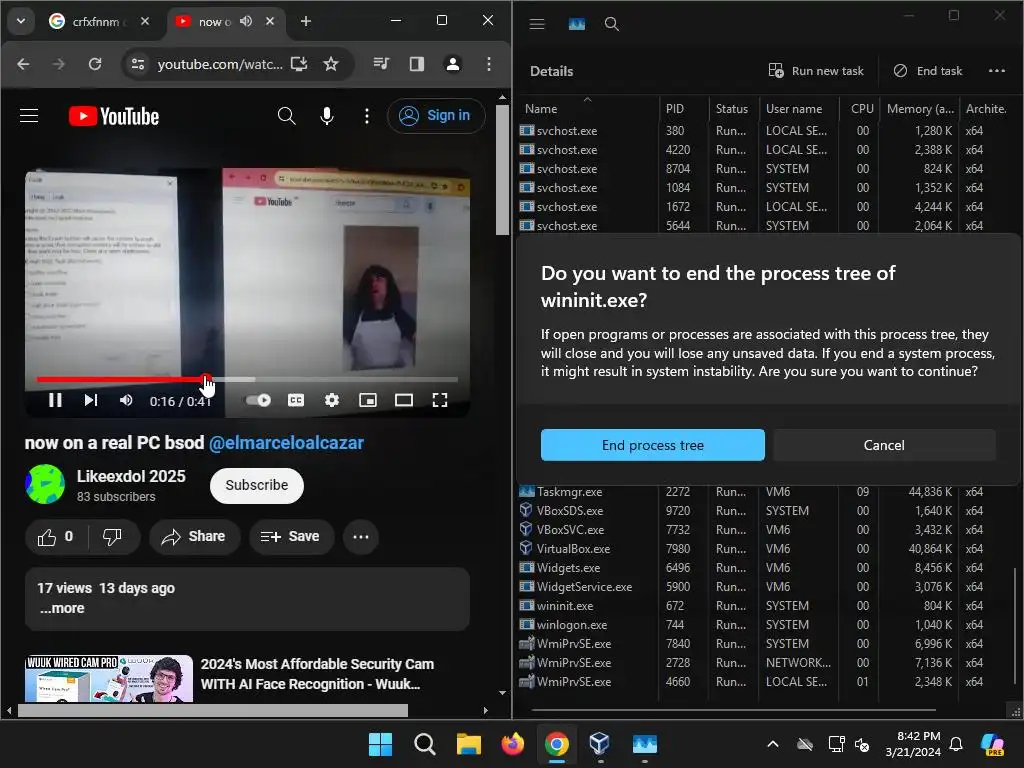1024x768 pixels.
Task: Sort by PID column header
Action: [x=683, y=109]
